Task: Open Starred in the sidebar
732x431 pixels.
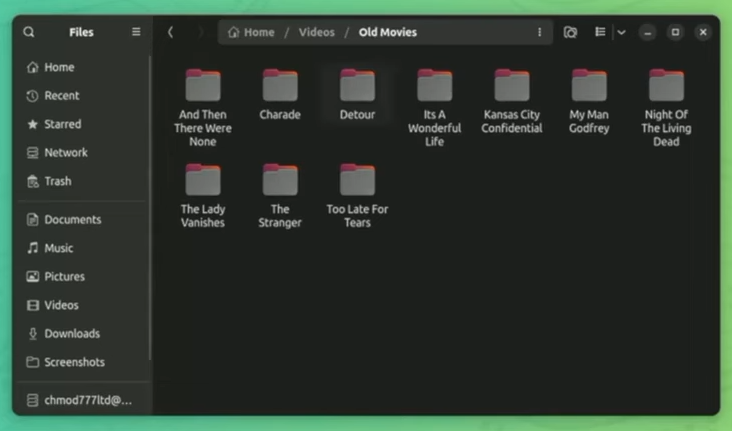Action: coord(82,124)
